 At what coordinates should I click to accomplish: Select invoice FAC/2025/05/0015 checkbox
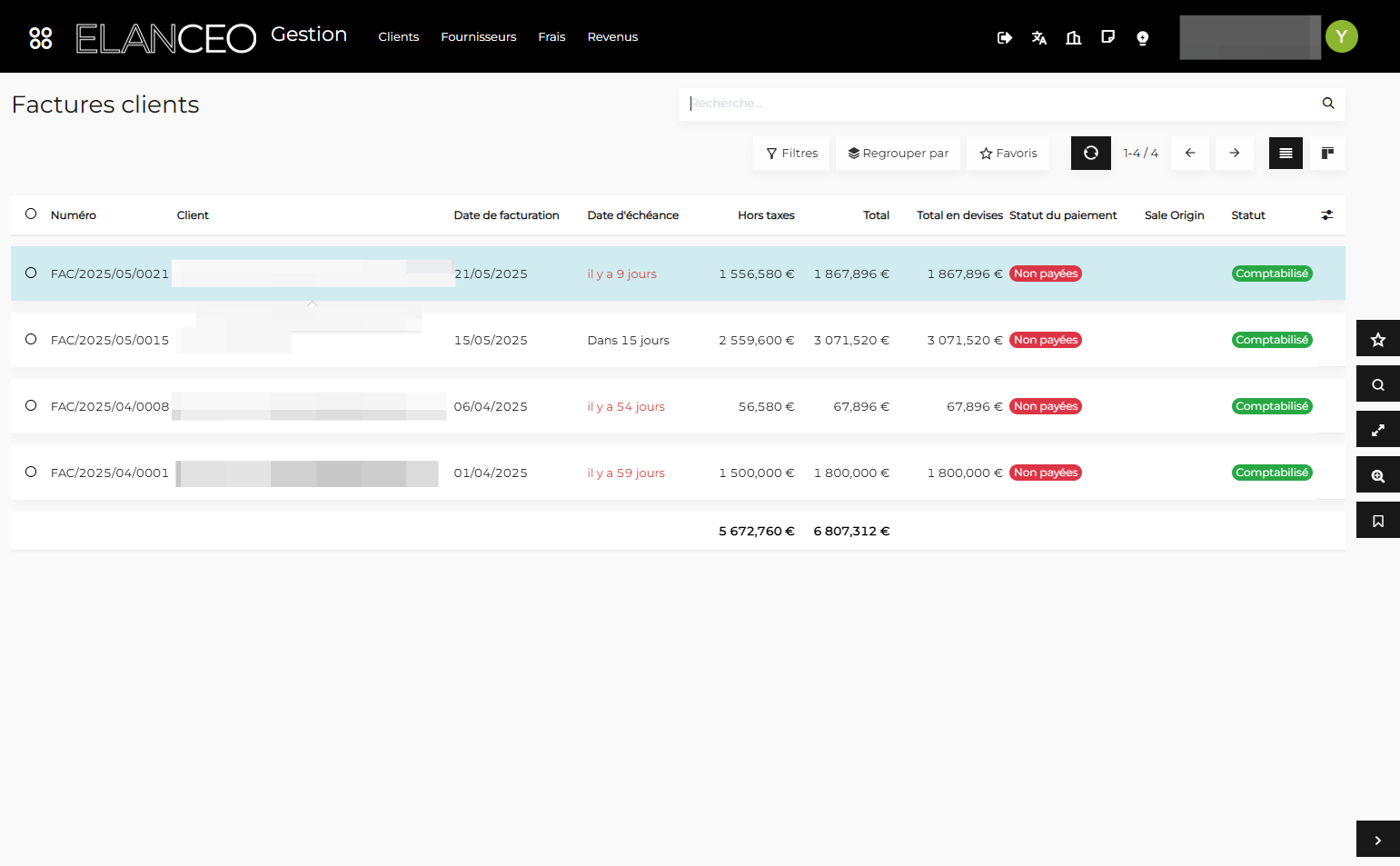click(x=31, y=339)
